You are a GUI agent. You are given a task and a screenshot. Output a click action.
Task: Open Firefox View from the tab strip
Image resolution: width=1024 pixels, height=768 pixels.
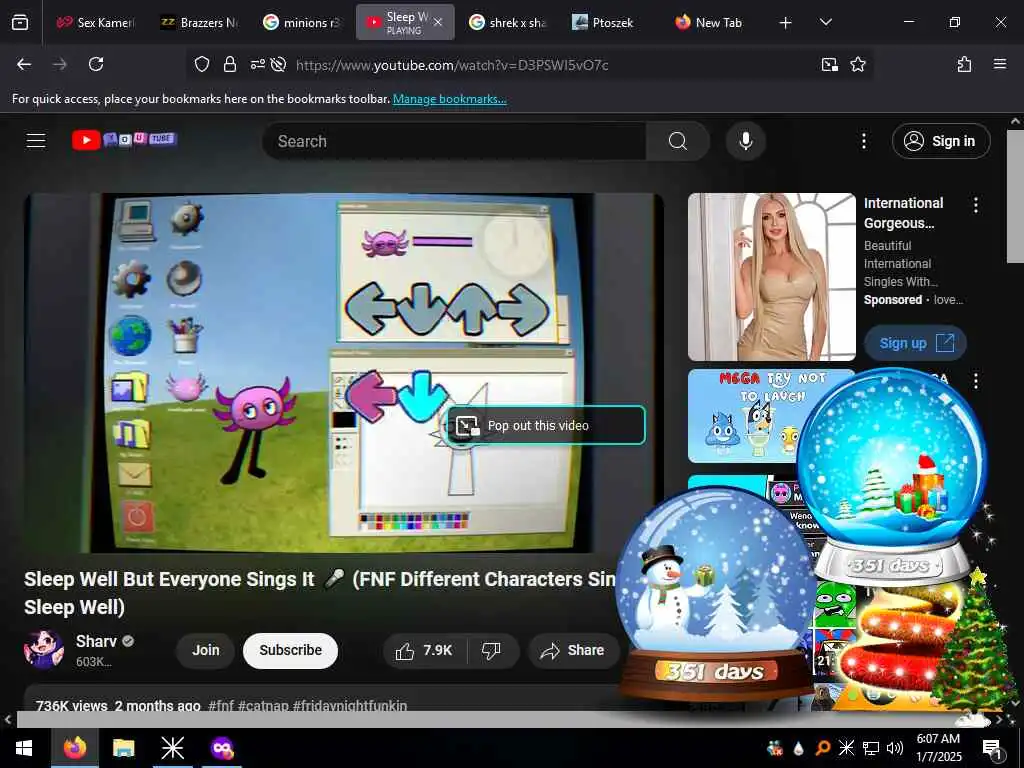(x=20, y=22)
